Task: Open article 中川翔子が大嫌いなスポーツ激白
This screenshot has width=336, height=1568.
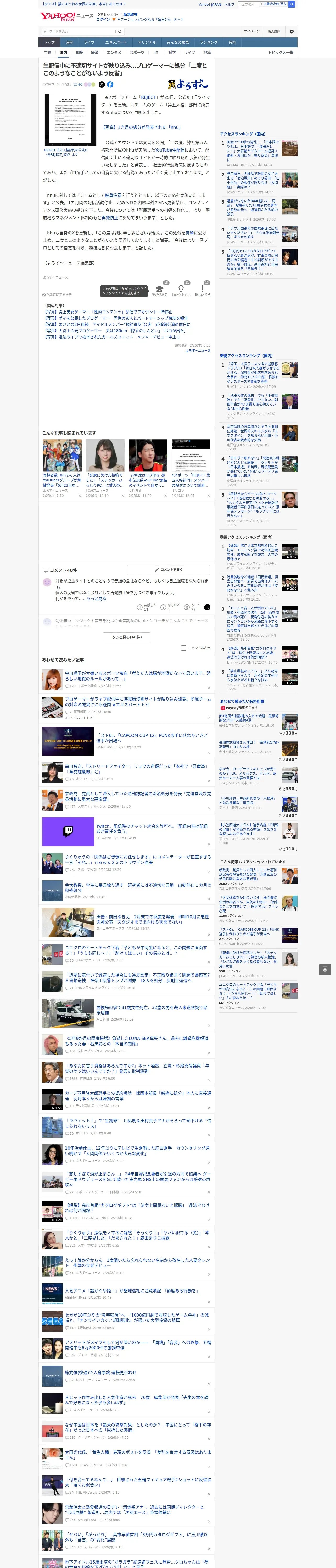Action: (x=138, y=676)
